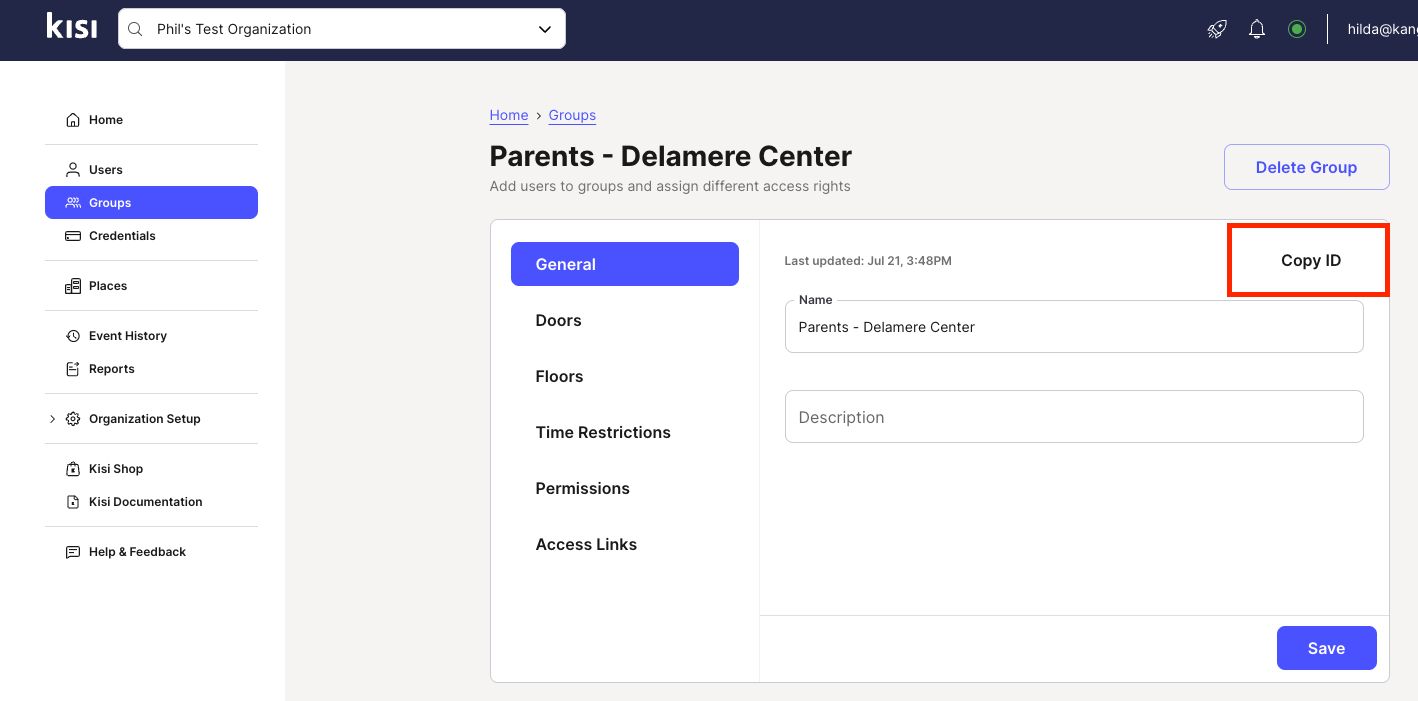This screenshot has height=701, width=1418.
Task: Click the Save button
Action: (x=1326, y=648)
